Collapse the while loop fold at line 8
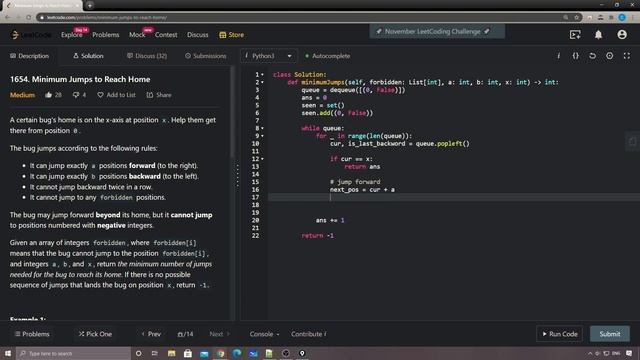Screen dimensions: 640x360 click(x=262, y=128)
